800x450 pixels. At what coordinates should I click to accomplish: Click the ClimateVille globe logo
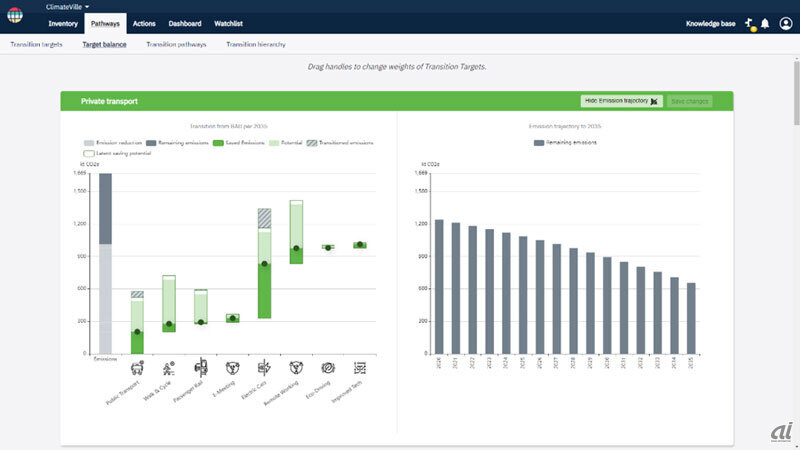click(x=15, y=15)
